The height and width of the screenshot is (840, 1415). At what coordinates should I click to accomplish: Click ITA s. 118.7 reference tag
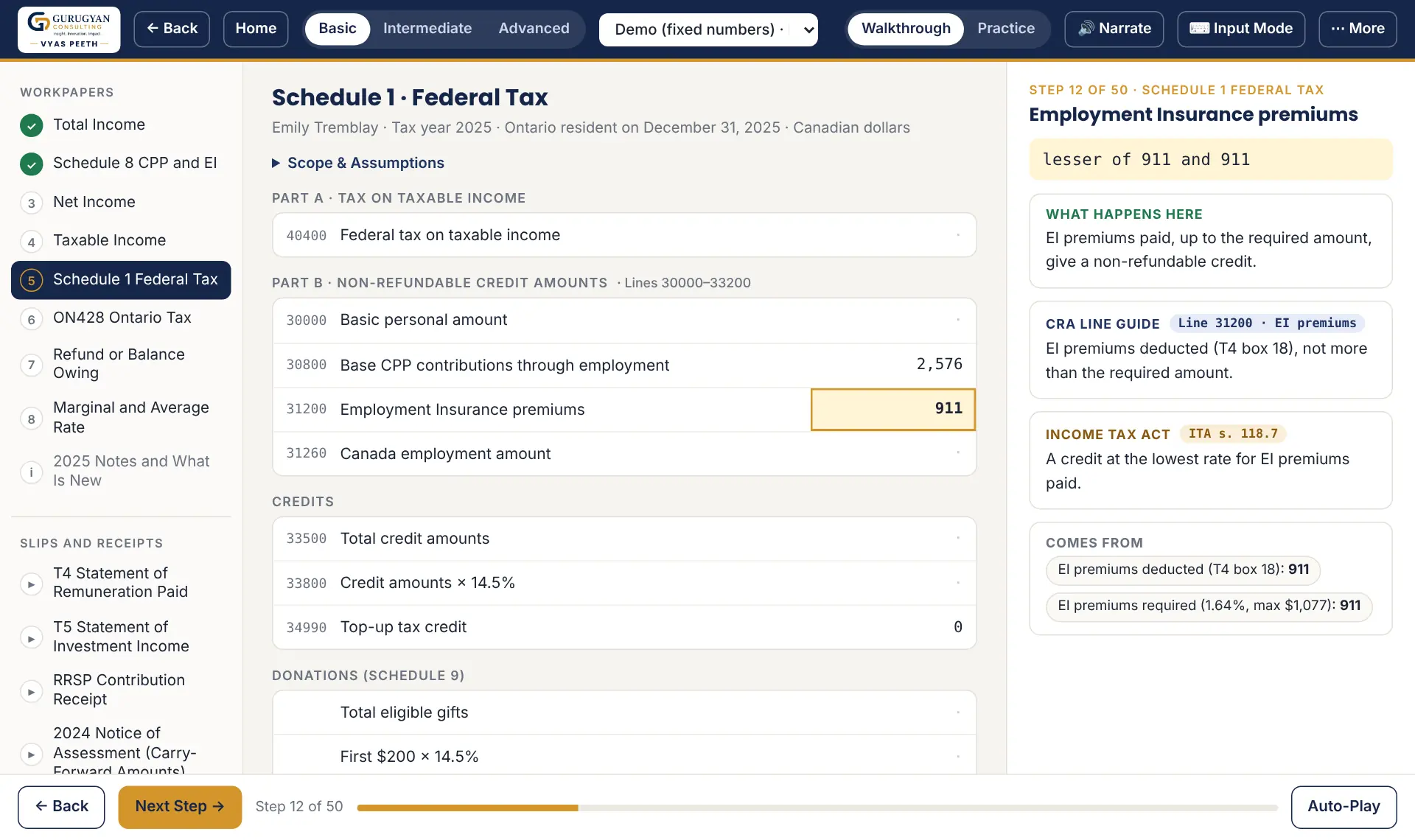pos(1233,434)
